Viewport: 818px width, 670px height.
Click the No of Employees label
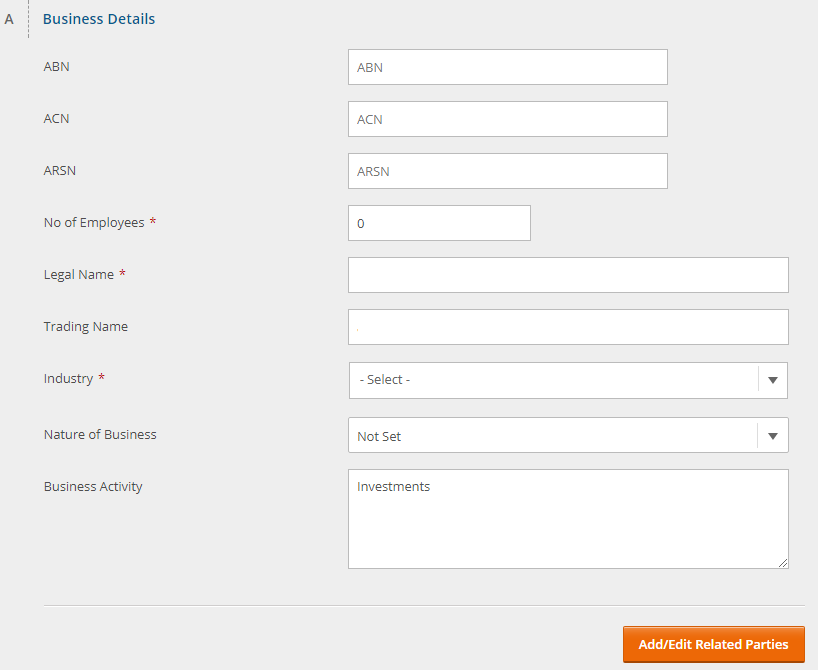coord(94,223)
